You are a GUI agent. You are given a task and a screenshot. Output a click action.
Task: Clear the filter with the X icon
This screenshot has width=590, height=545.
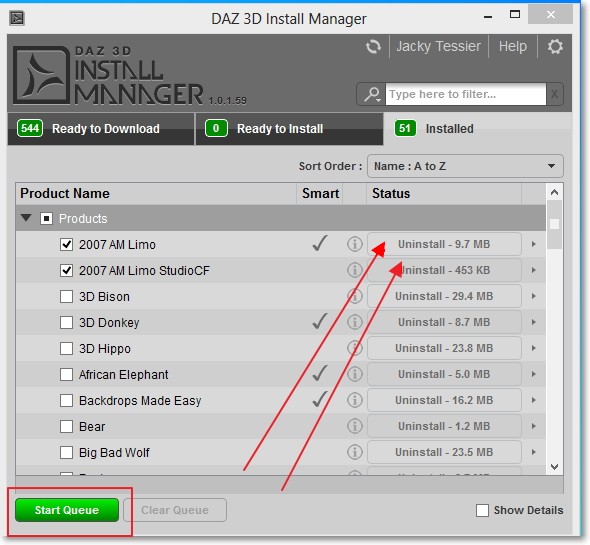pos(555,94)
